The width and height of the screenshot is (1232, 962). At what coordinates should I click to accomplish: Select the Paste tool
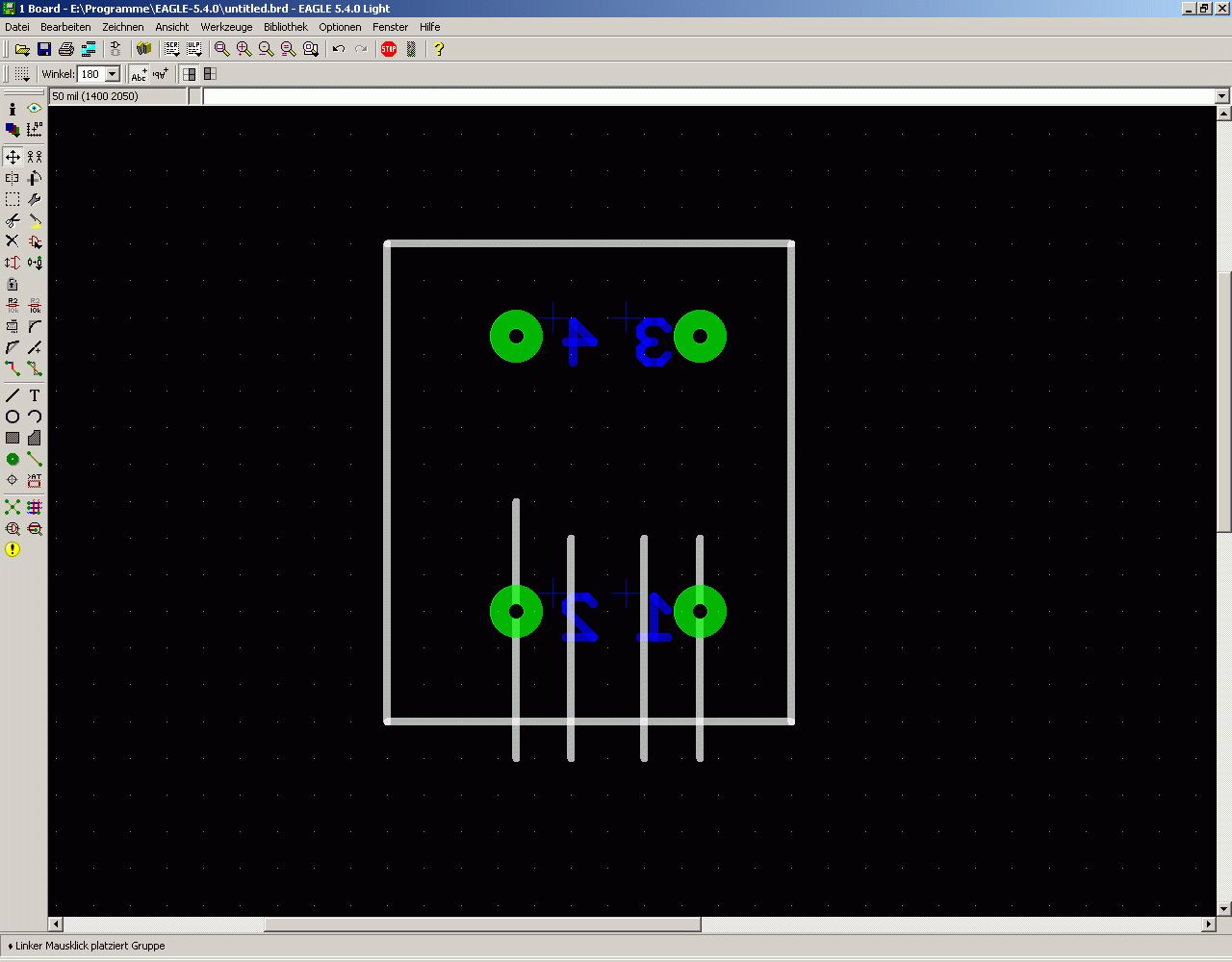[35, 220]
